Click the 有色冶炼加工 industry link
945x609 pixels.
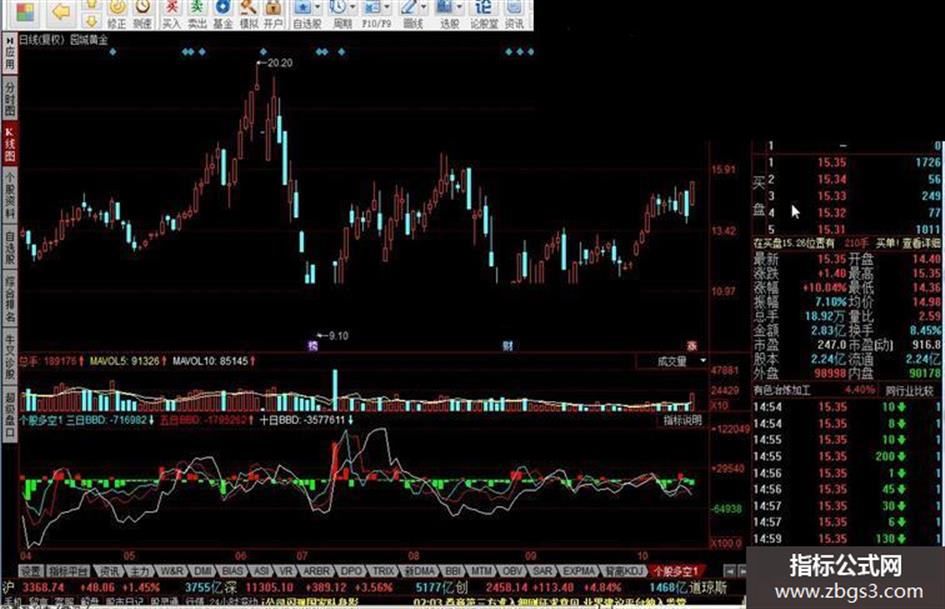pyautogui.click(x=782, y=391)
